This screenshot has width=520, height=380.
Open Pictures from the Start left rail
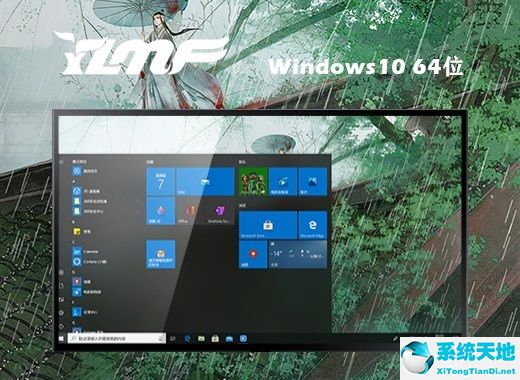[x=61, y=300]
